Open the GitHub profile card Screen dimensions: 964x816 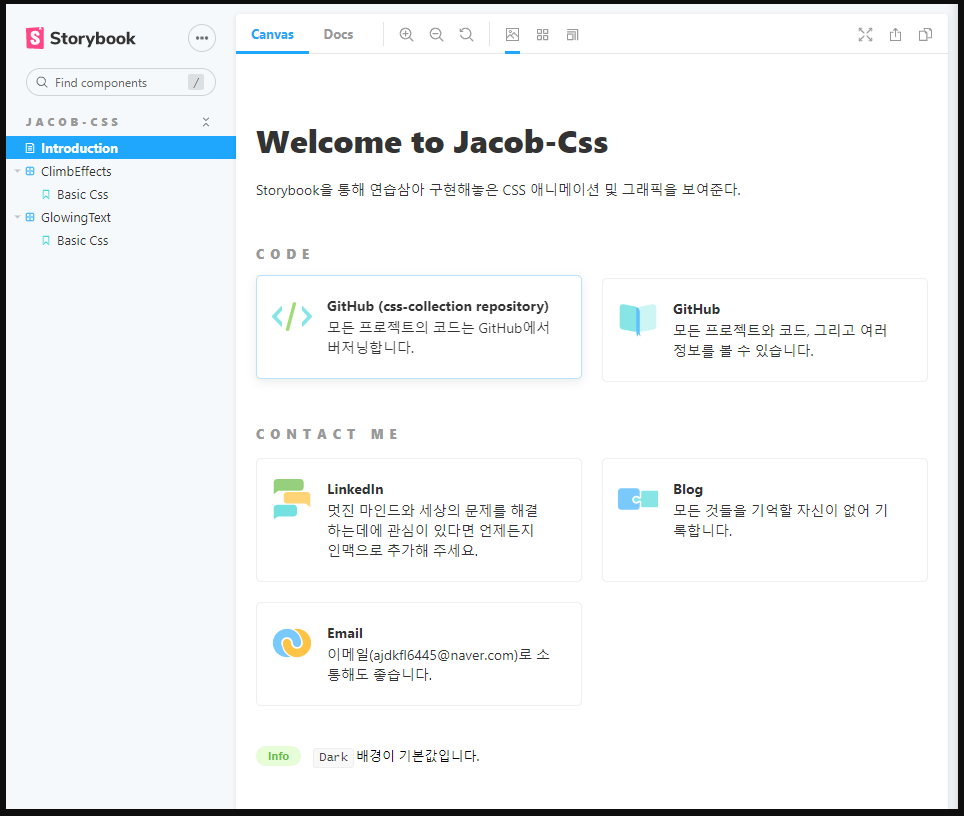[x=765, y=330]
